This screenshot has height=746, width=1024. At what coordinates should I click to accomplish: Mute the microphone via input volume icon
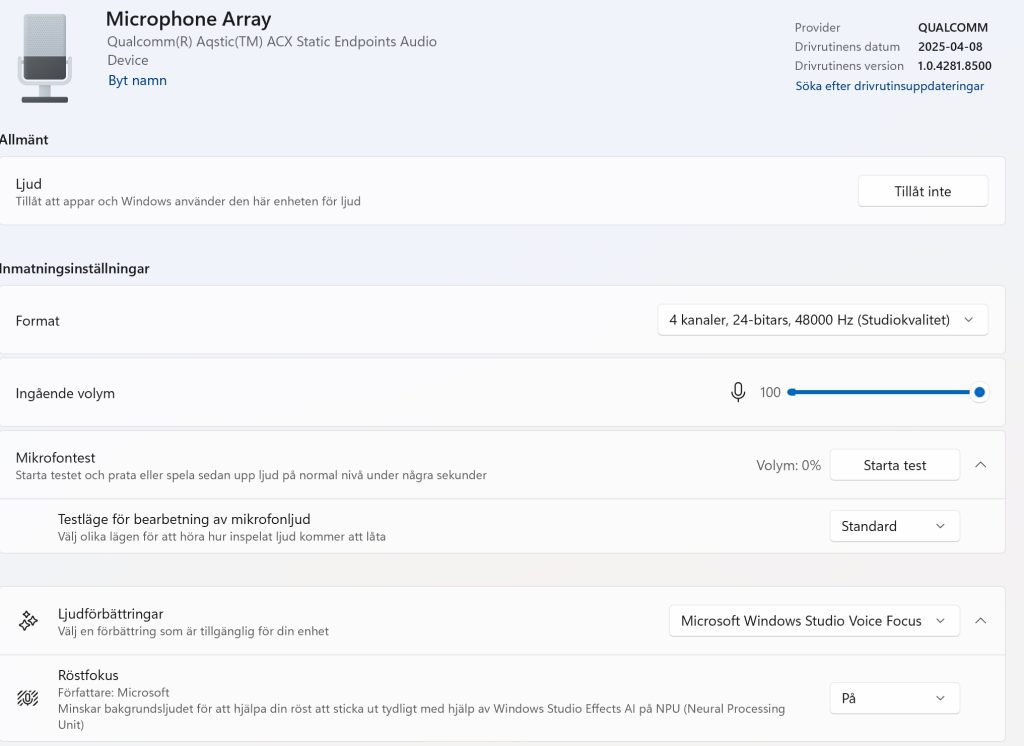[738, 393]
